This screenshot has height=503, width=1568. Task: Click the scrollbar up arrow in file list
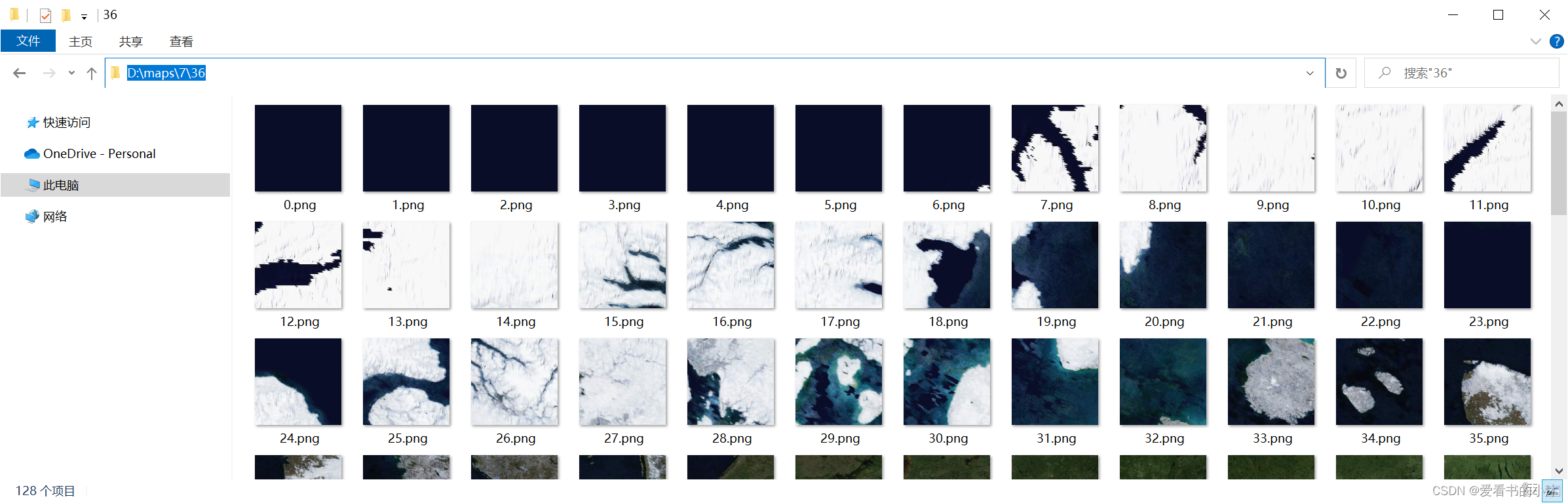click(1559, 104)
